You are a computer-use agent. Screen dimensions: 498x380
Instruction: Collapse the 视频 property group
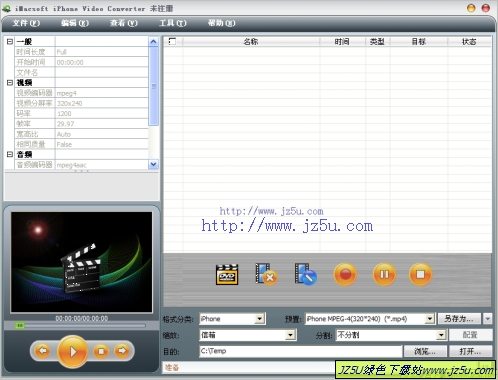click(x=10, y=82)
